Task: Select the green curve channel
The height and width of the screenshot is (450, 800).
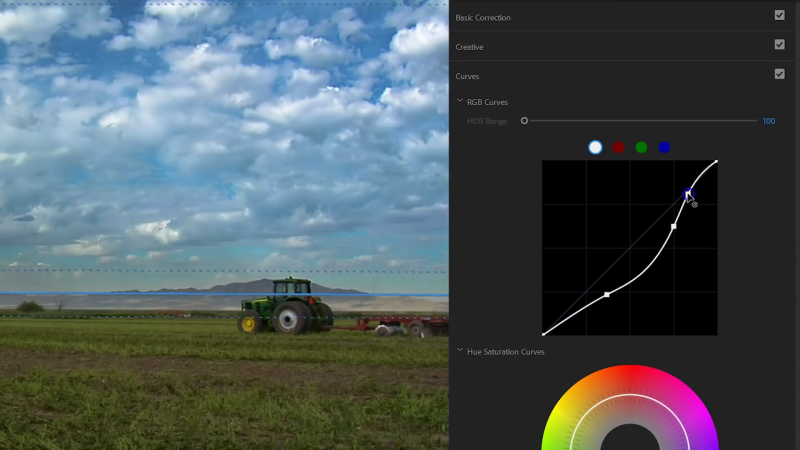Action: 641,147
